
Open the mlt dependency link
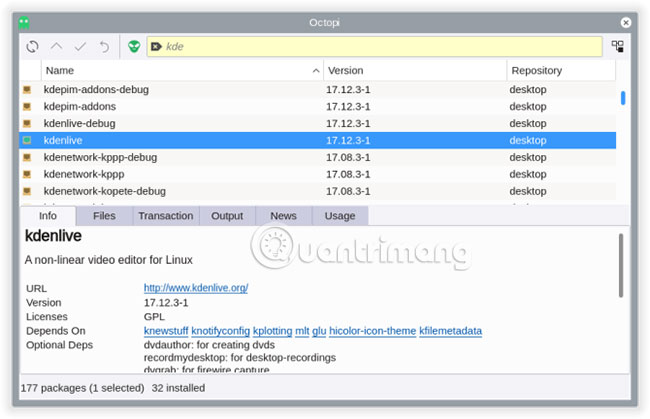[302, 331]
